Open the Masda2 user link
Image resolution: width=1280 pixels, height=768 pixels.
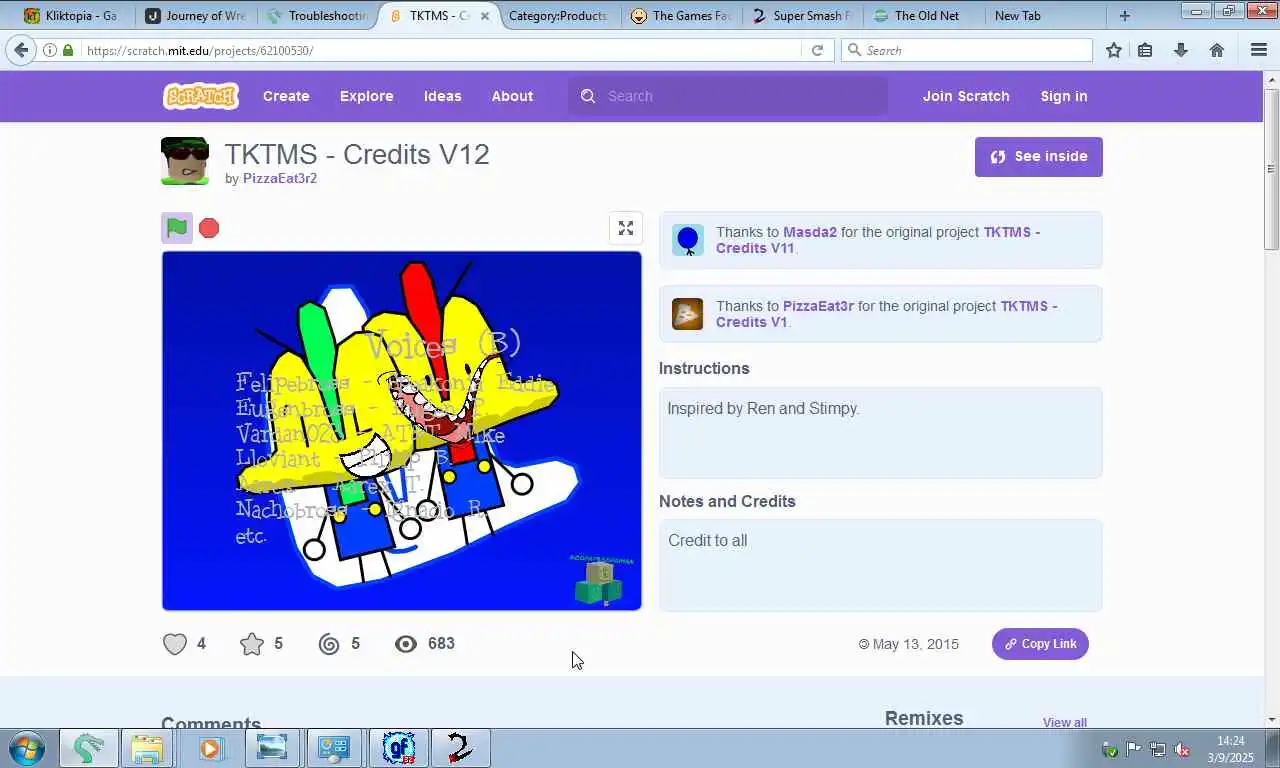tap(810, 232)
